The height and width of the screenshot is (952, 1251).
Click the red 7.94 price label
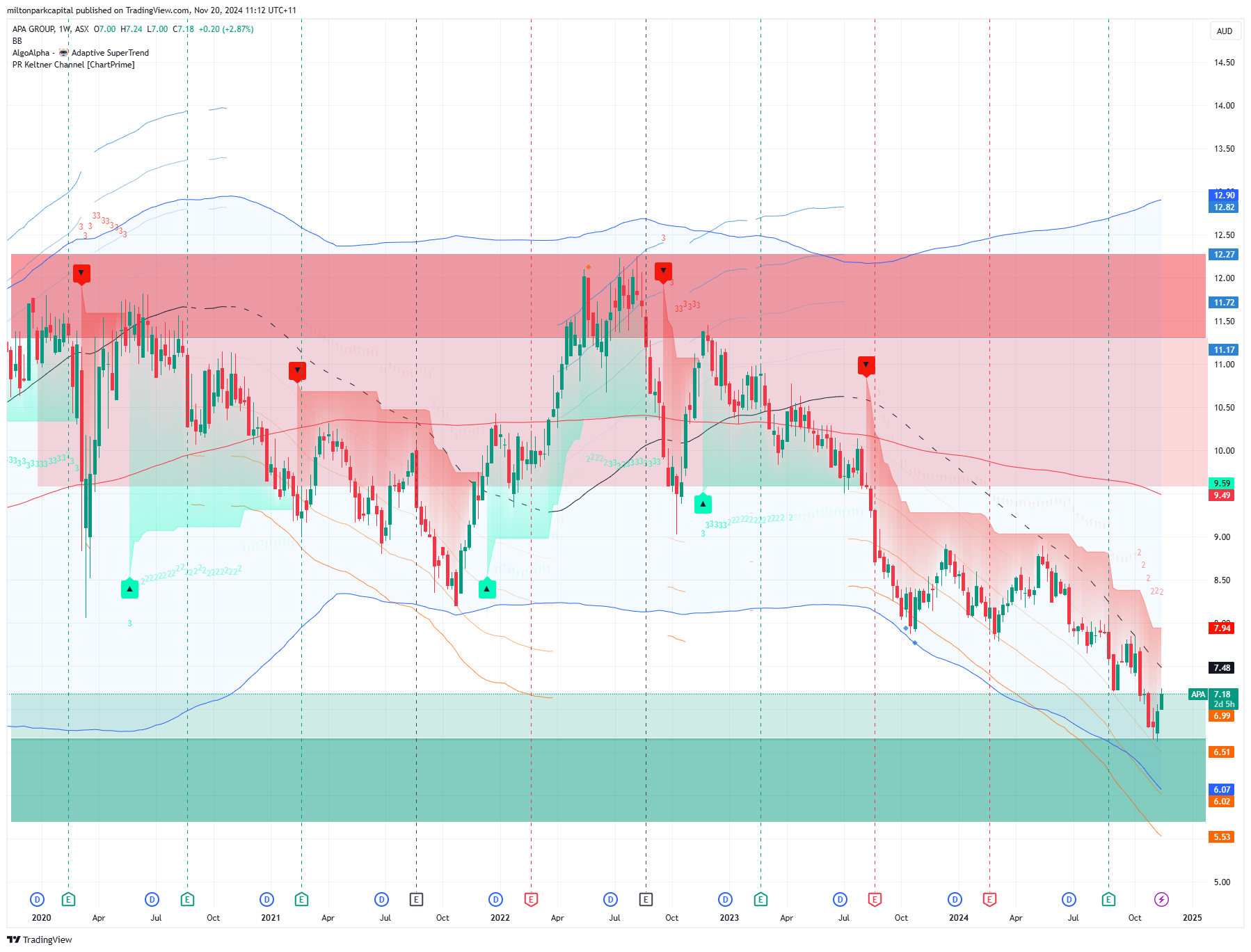click(1222, 628)
